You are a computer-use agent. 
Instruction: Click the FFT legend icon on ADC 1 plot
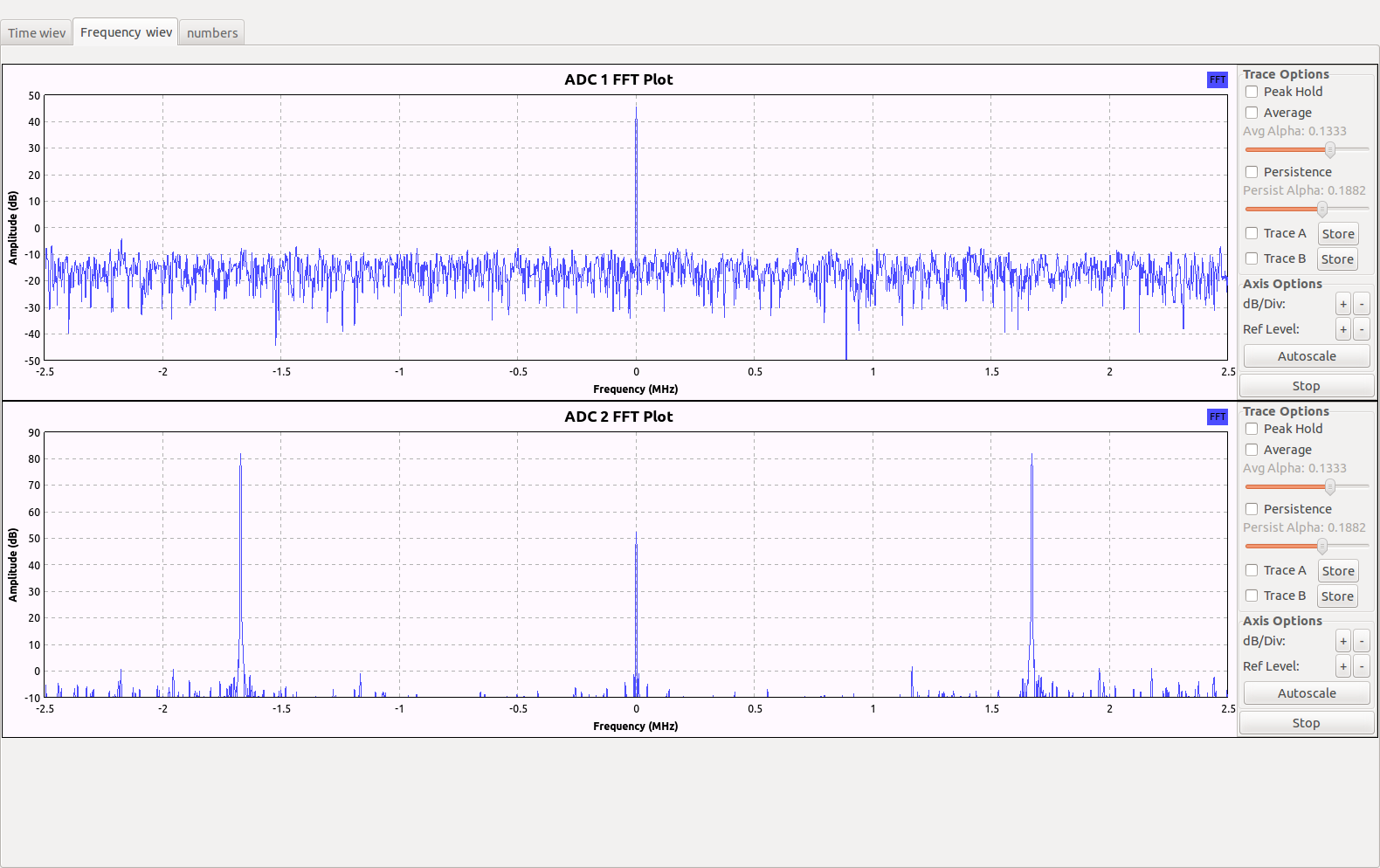point(1217,79)
